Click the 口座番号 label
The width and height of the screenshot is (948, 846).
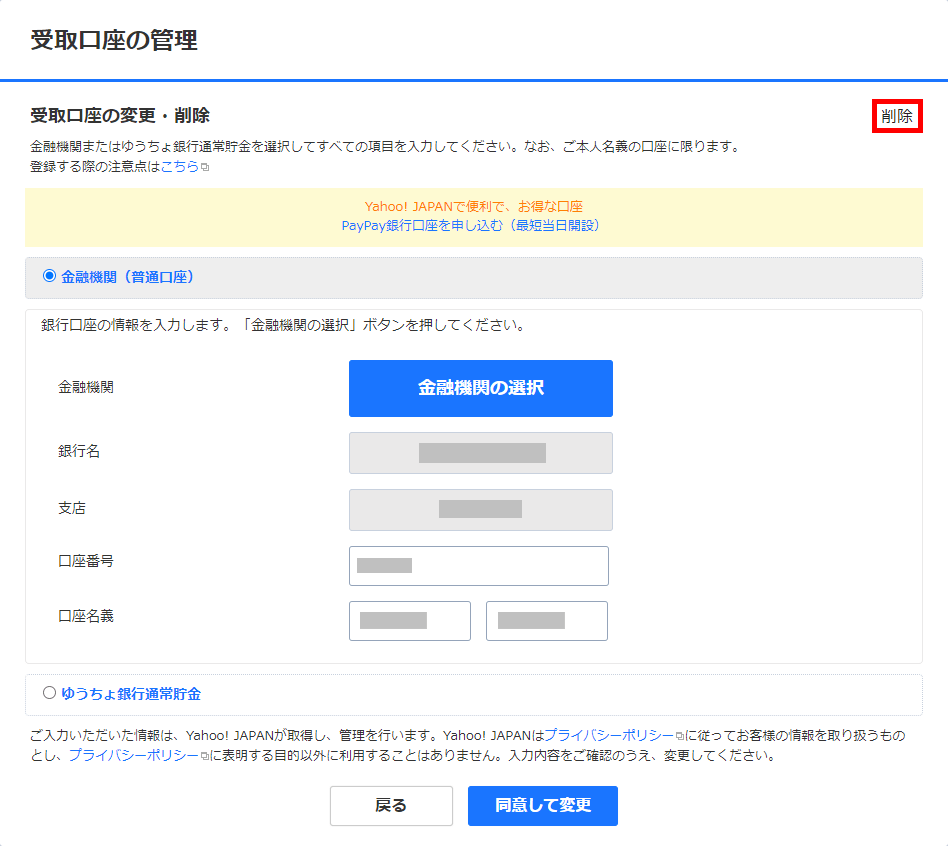(x=86, y=561)
